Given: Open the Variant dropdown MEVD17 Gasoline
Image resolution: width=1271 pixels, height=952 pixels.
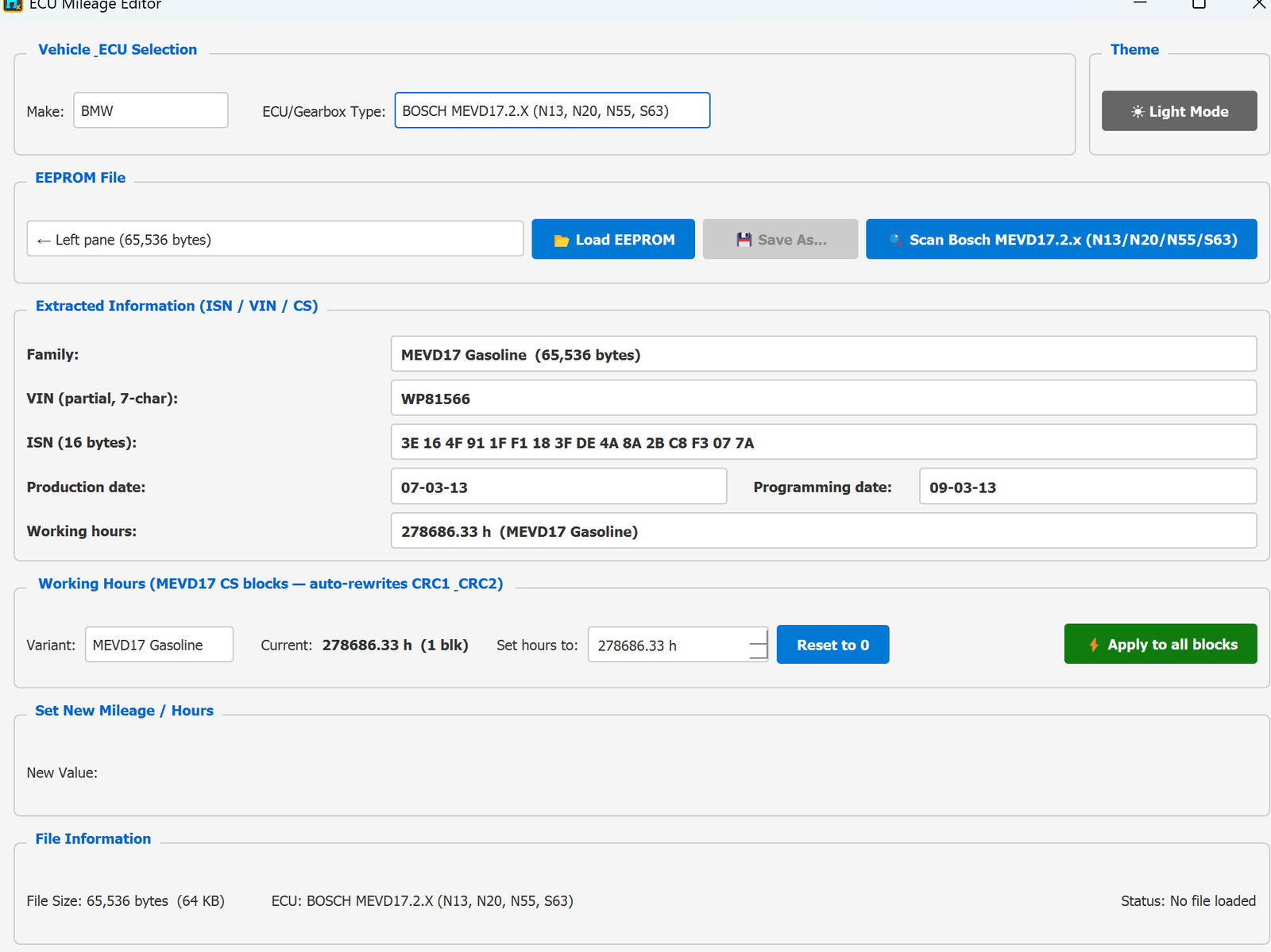Looking at the screenshot, I should (x=159, y=645).
